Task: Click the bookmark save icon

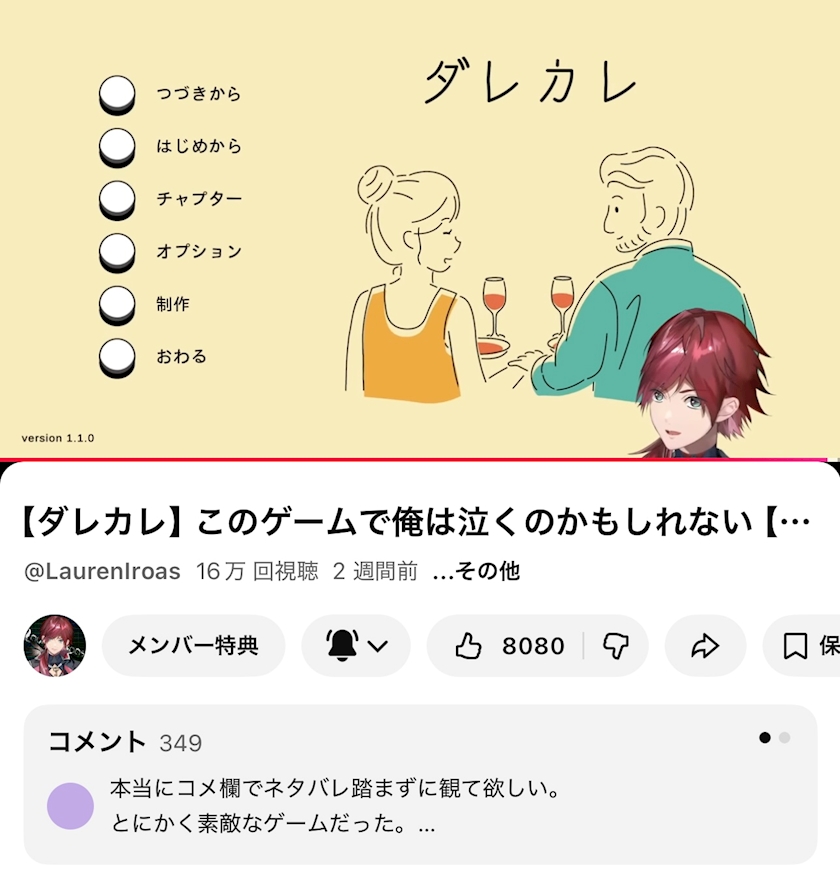Action: click(795, 646)
